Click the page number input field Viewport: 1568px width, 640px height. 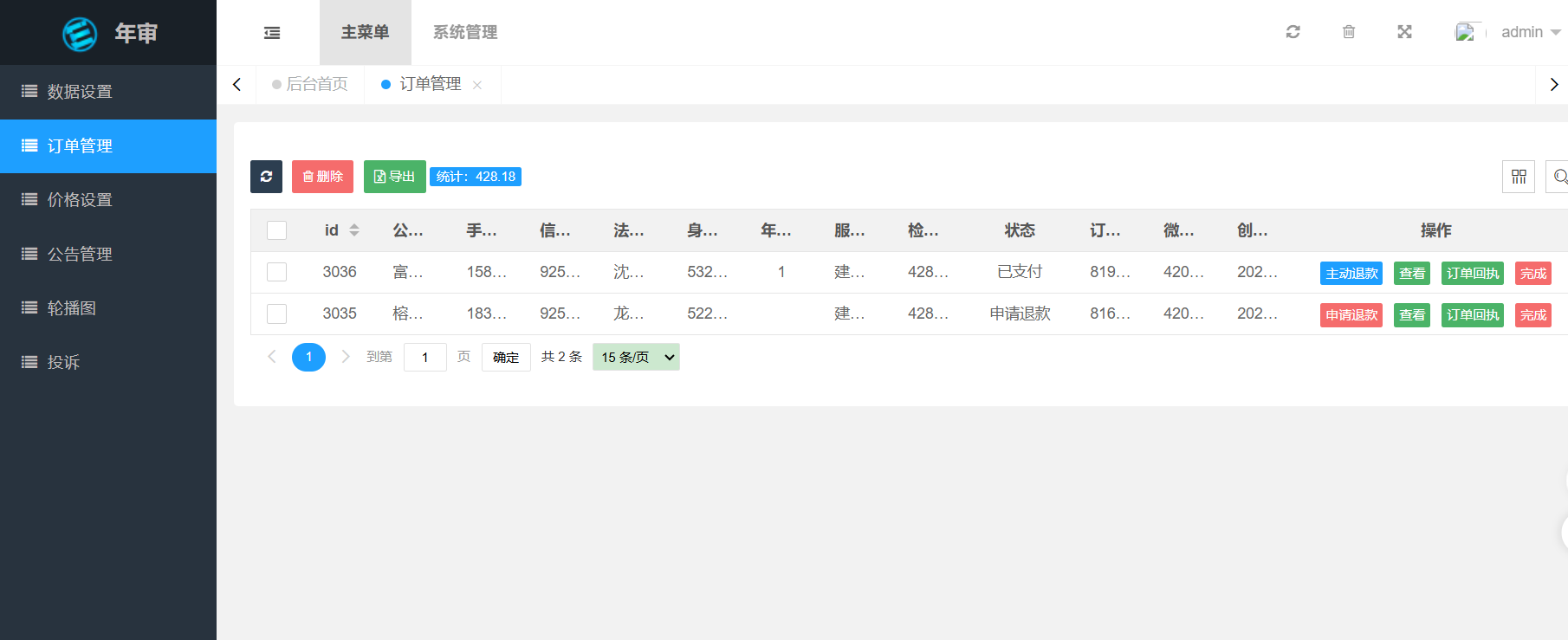click(424, 357)
